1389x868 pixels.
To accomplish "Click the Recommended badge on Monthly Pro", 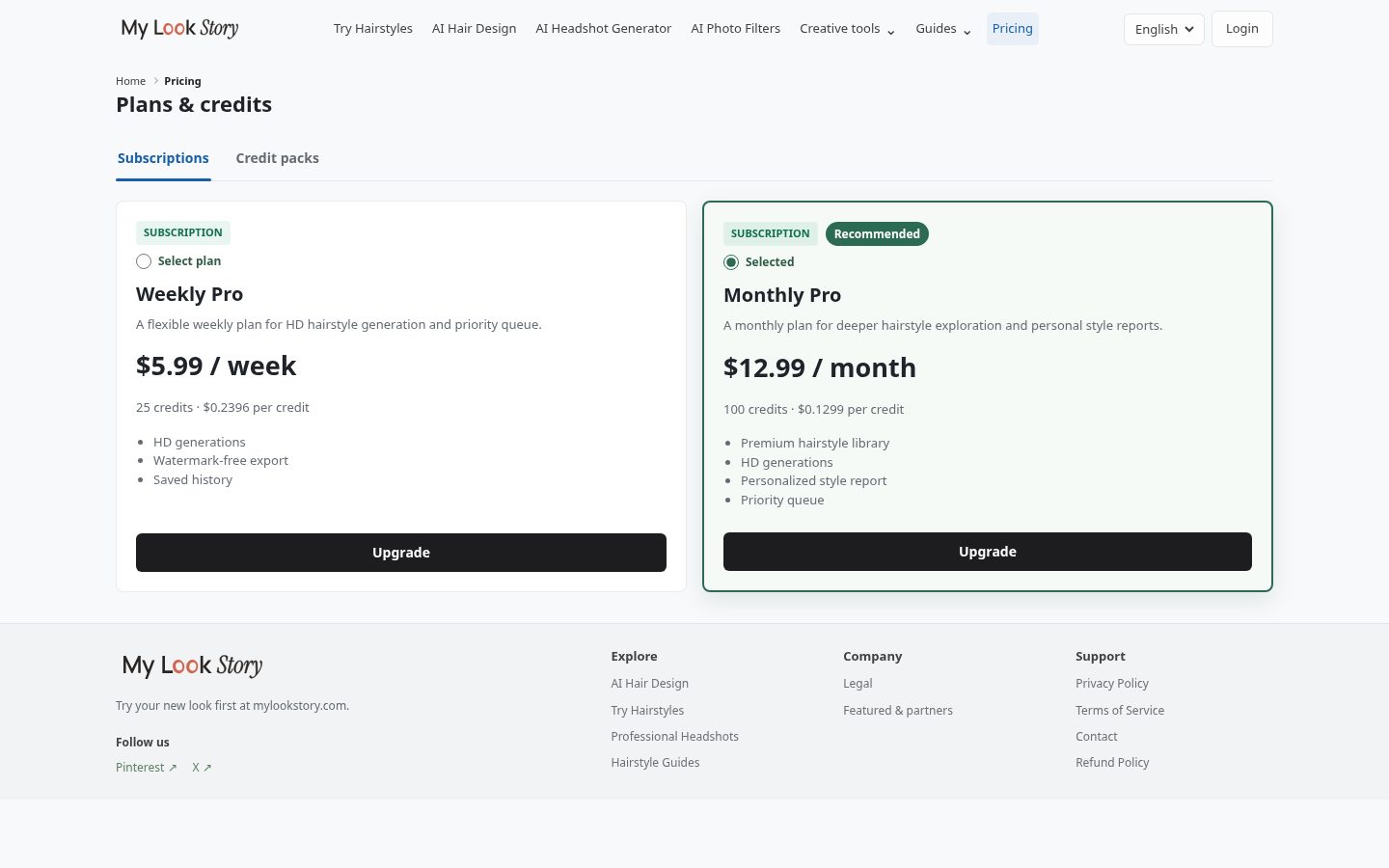I will (877, 234).
